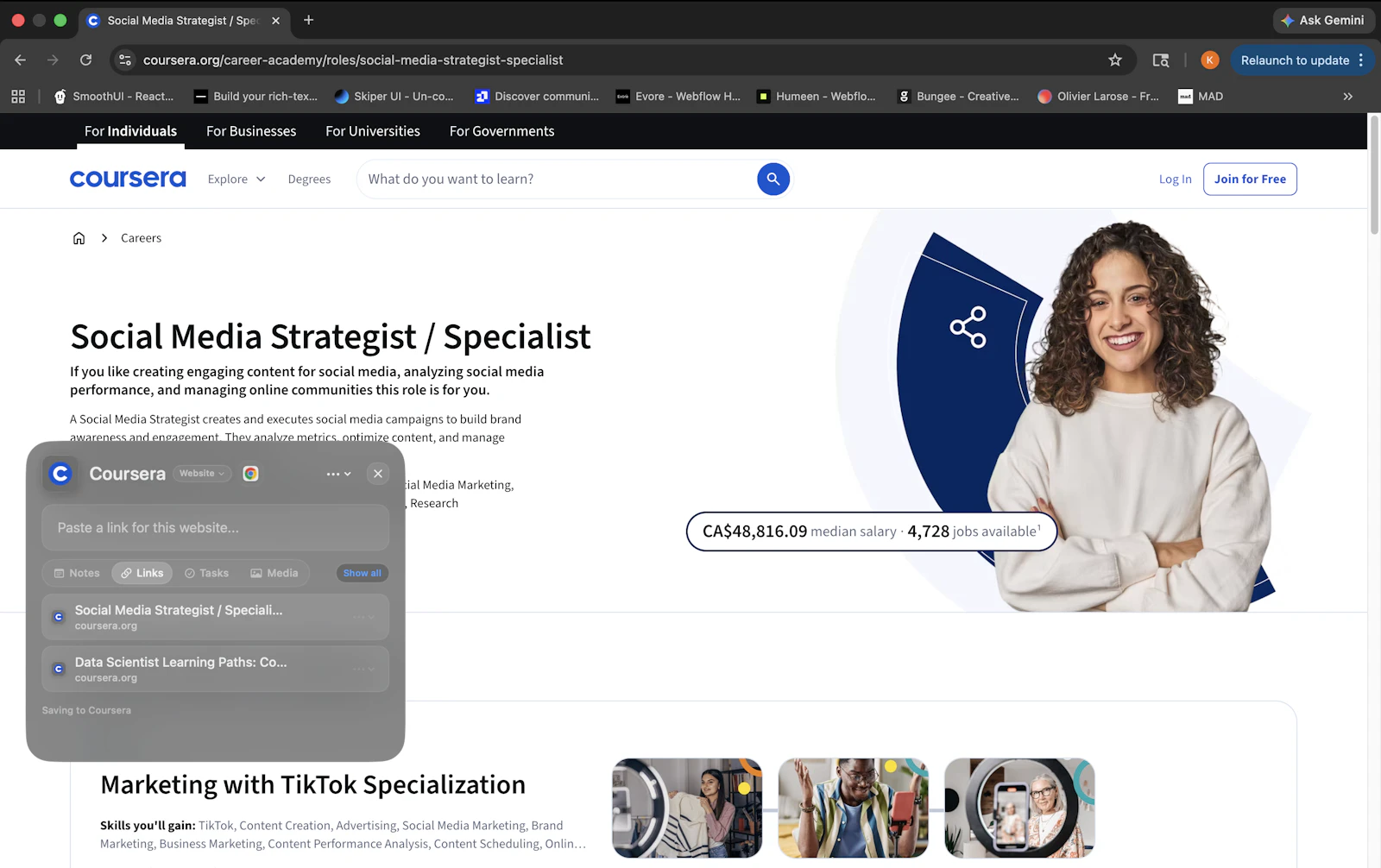Click the Careers breadcrumb link
1381x868 pixels.
(141, 238)
